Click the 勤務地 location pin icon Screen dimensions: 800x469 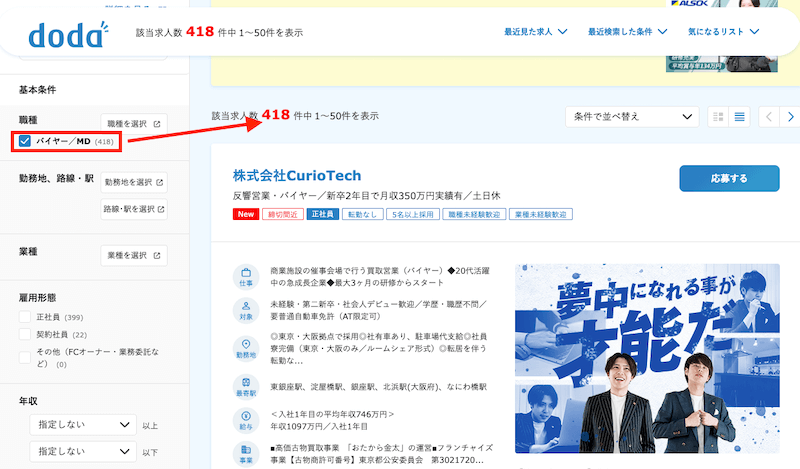point(246,348)
